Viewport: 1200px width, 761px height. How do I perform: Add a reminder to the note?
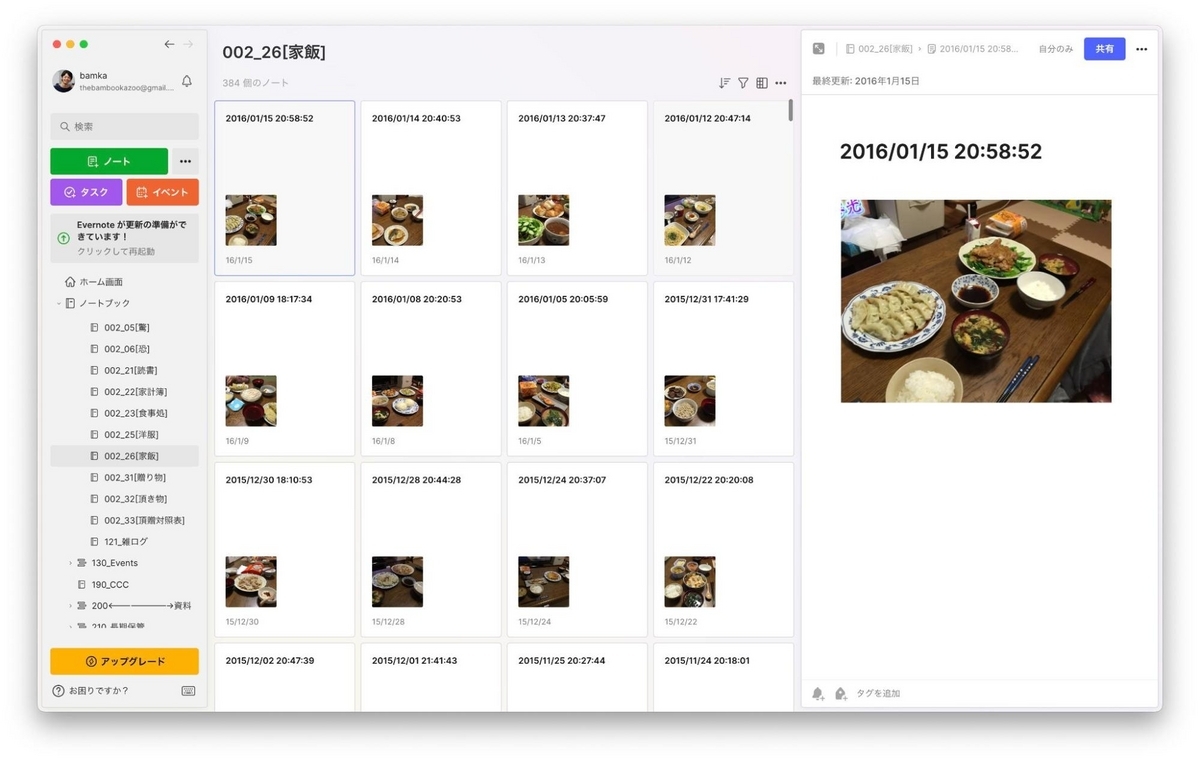pos(818,693)
